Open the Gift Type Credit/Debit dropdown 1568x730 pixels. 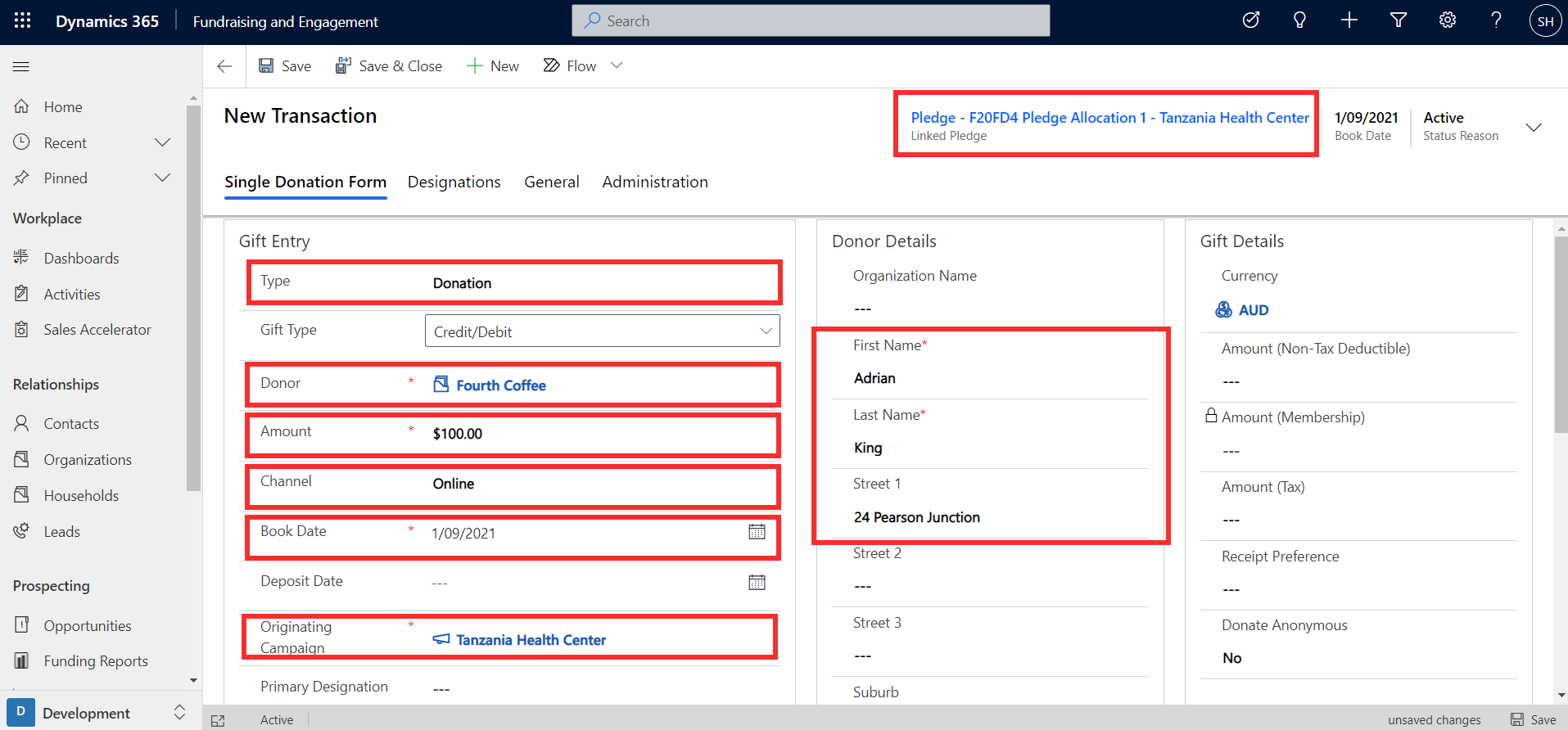coord(603,331)
